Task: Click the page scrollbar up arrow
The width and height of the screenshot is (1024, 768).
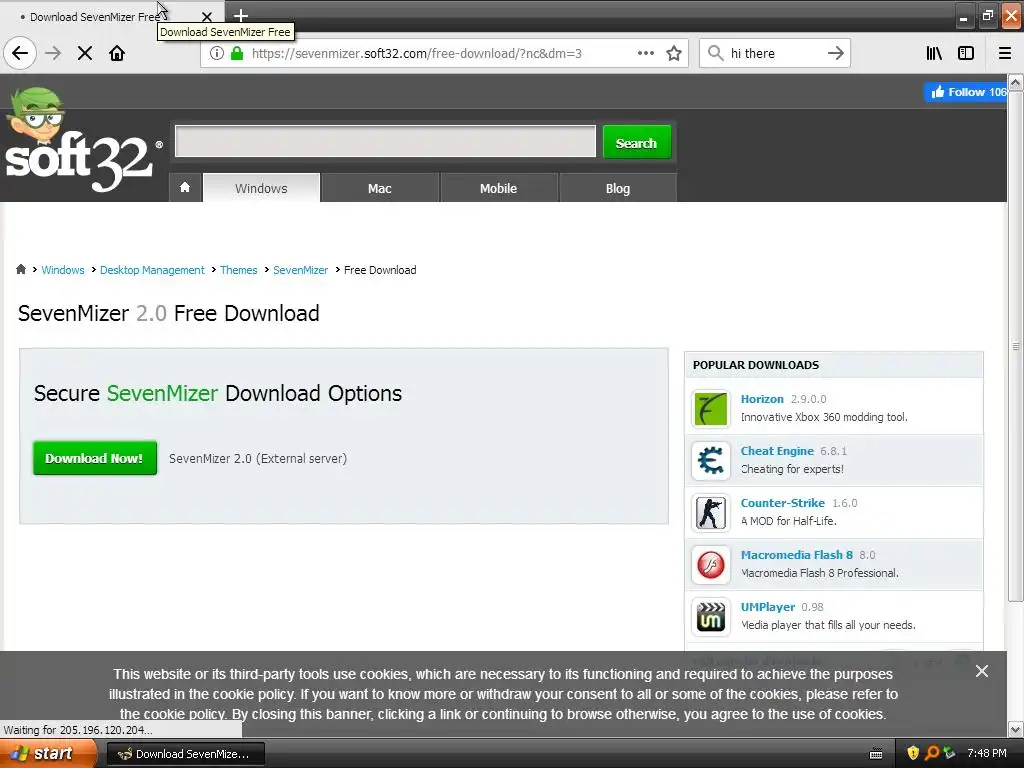Action: pos(1015,82)
